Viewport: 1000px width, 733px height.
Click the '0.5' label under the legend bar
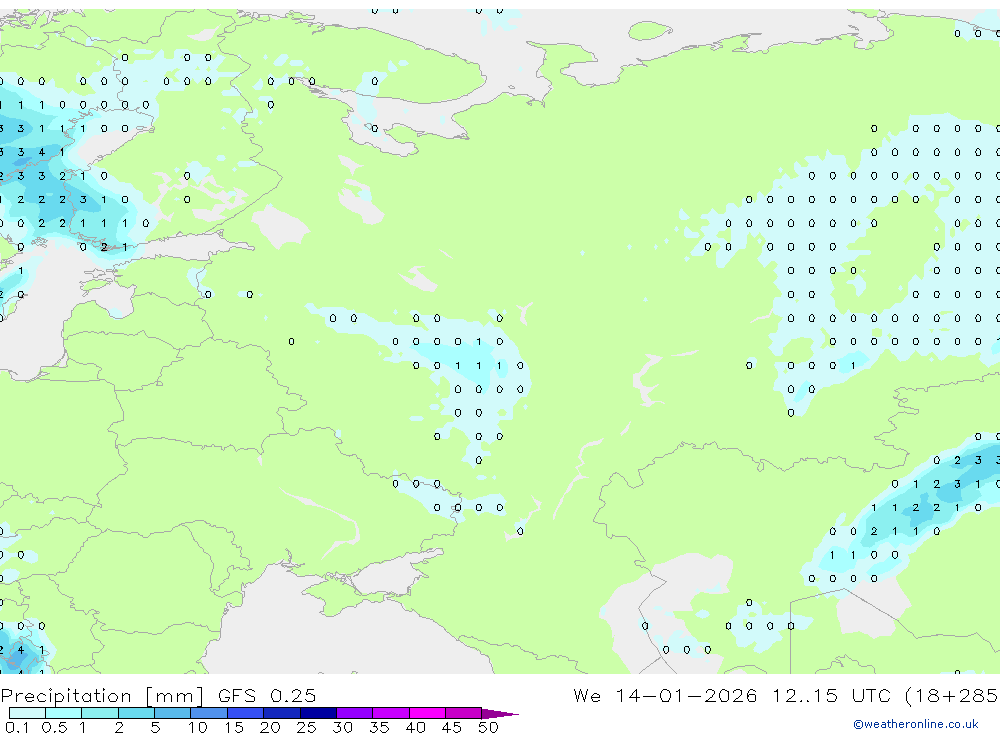click(54, 727)
